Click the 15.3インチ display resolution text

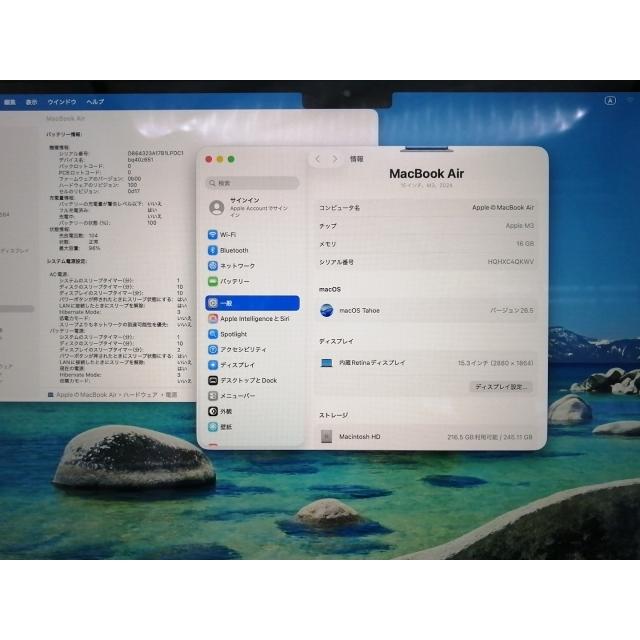pos(495,363)
